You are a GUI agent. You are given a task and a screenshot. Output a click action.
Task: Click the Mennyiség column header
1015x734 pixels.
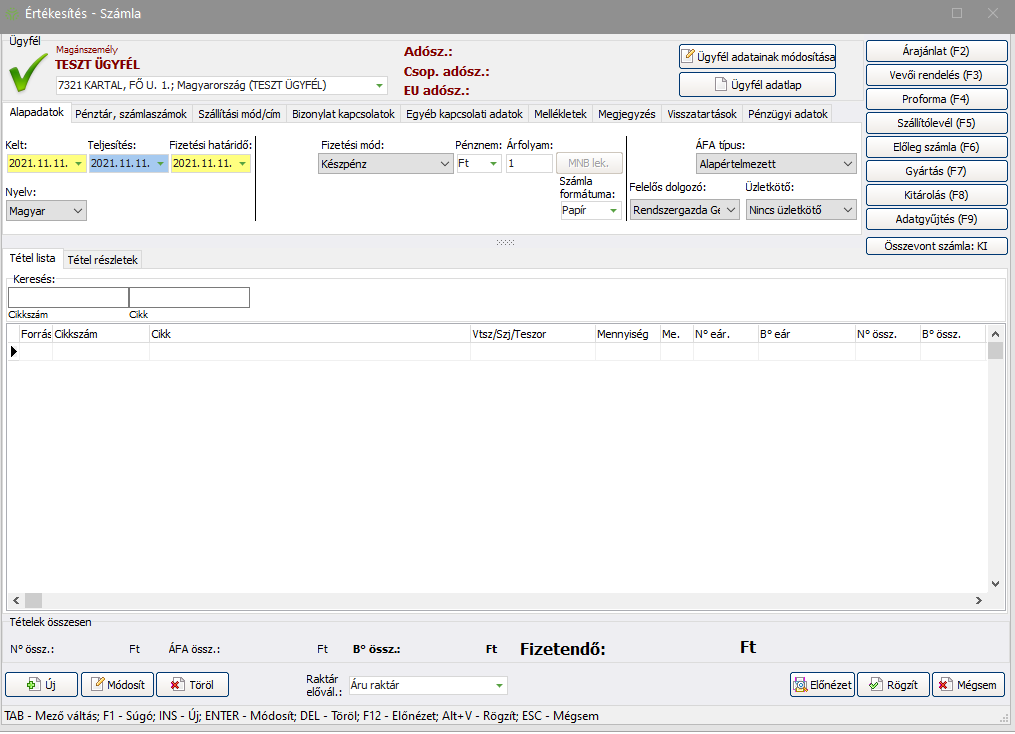(627, 334)
